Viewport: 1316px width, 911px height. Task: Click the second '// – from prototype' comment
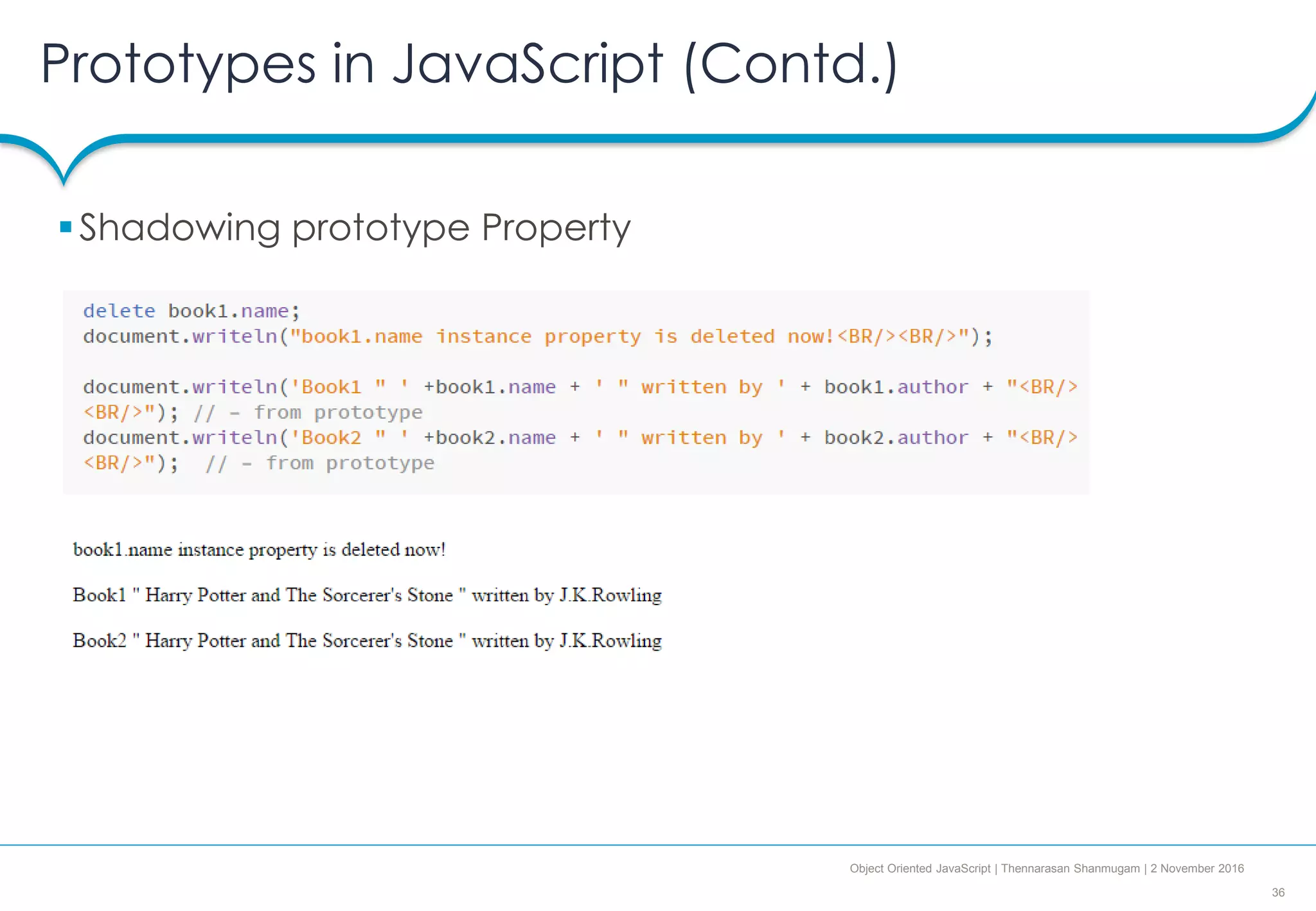(320, 463)
